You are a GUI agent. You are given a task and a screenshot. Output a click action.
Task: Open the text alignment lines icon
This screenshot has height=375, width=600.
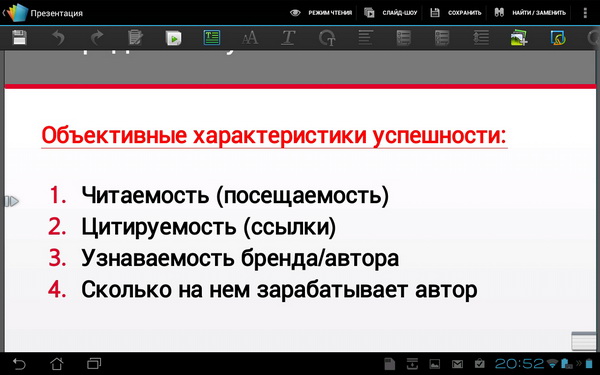point(365,38)
